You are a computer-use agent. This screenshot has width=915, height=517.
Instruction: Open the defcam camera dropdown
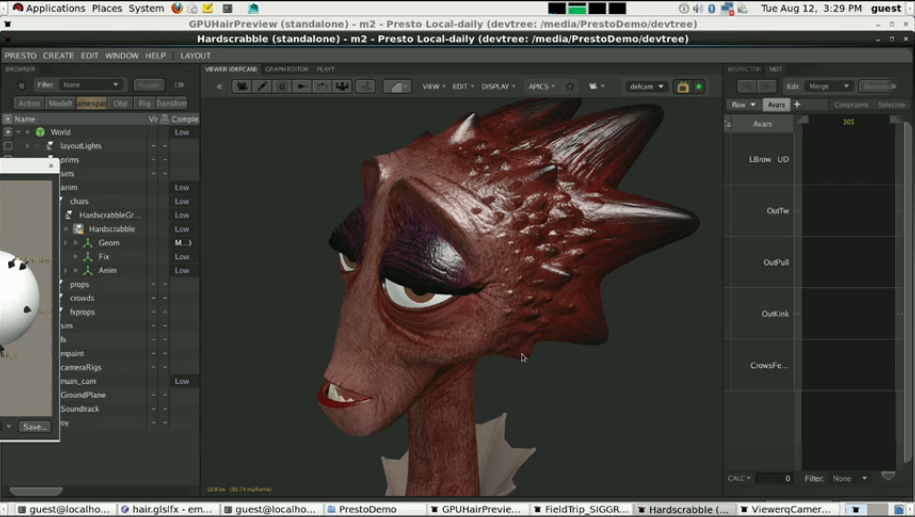point(647,87)
